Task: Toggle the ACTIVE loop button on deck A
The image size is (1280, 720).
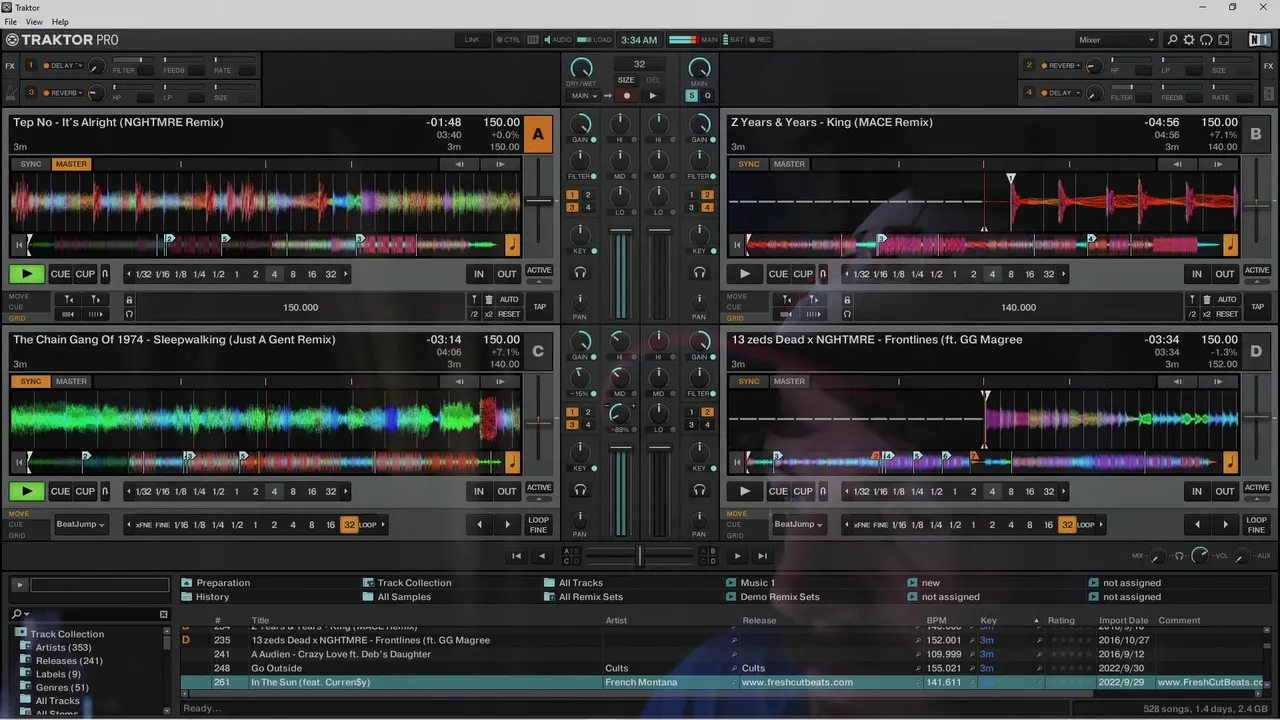Action: pyautogui.click(x=539, y=271)
